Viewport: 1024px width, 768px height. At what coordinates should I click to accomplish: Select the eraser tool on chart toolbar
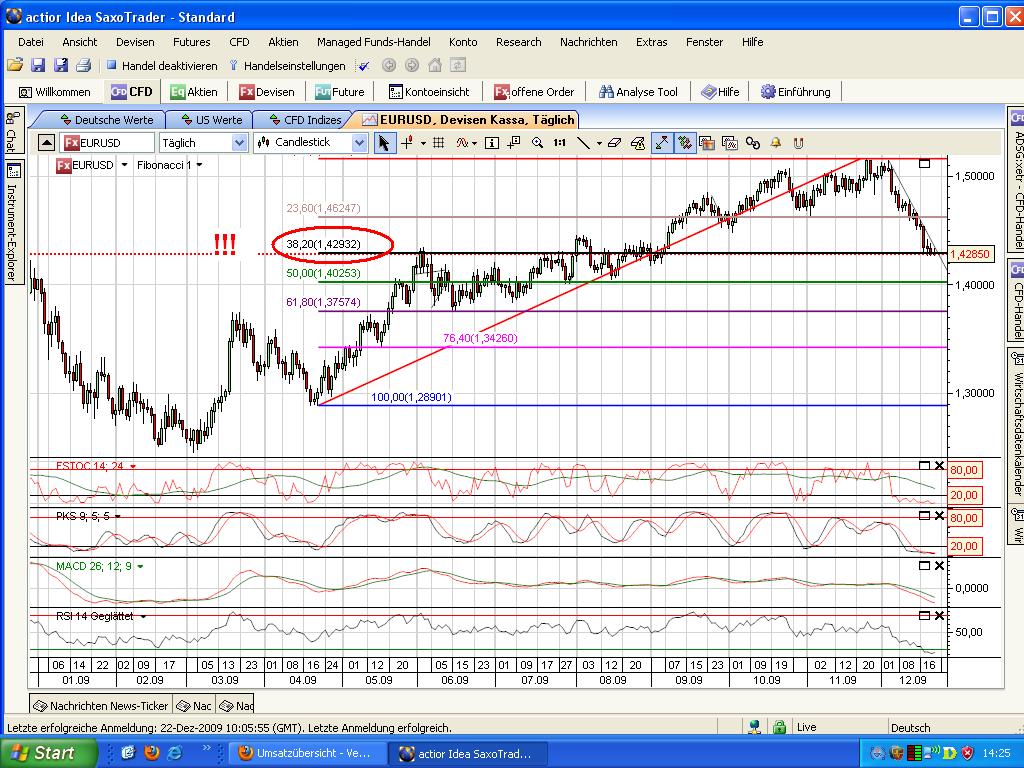coord(616,142)
